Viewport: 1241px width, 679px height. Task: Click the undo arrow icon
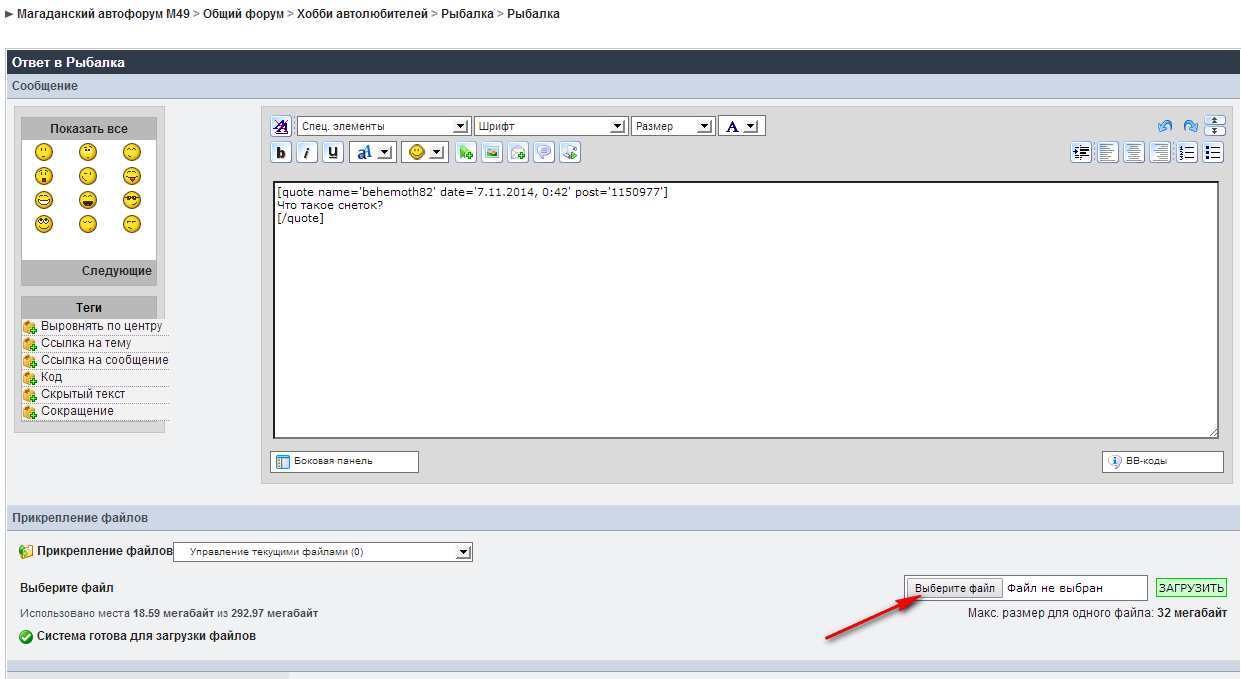click(1165, 127)
